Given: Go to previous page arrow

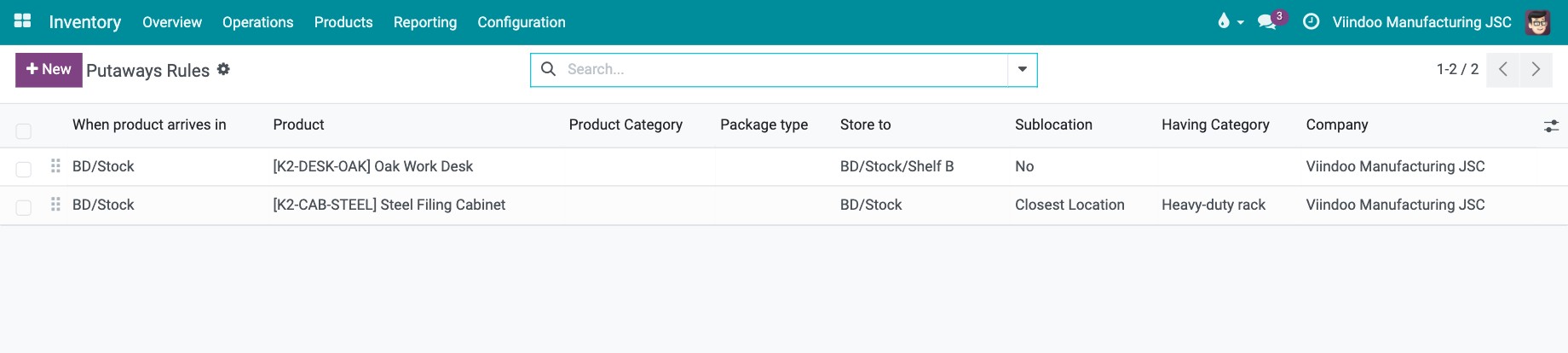Looking at the screenshot, I should [1503, 70].
